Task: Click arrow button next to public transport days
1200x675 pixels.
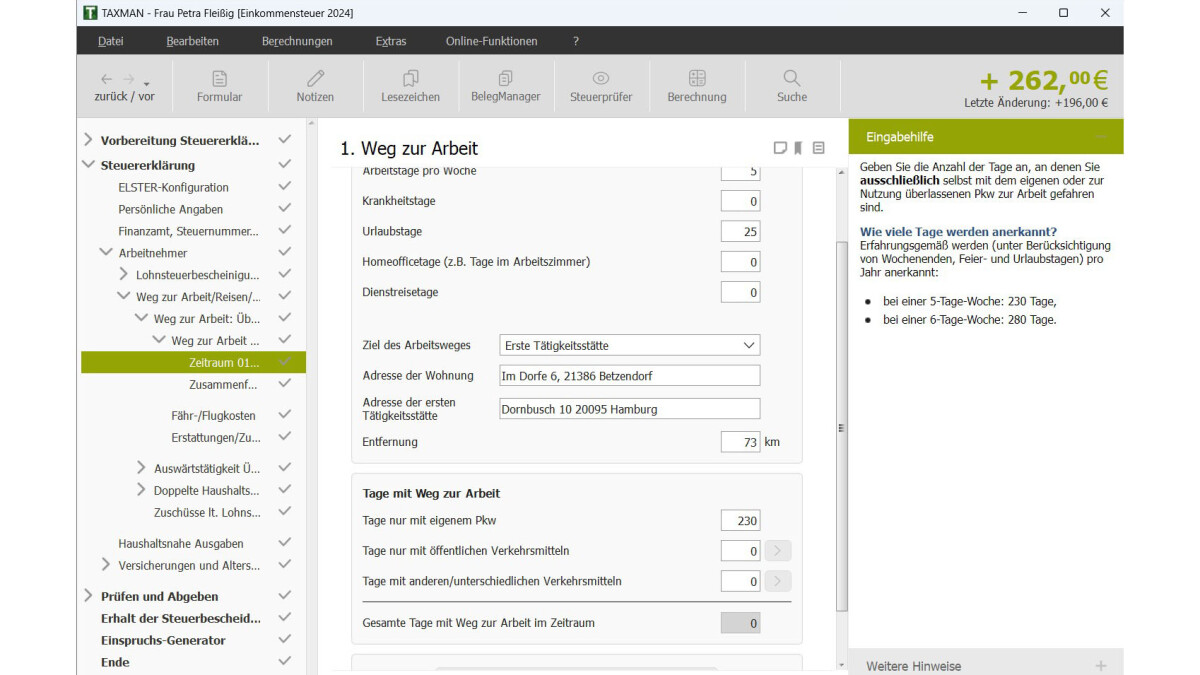Action: (778, 551)
